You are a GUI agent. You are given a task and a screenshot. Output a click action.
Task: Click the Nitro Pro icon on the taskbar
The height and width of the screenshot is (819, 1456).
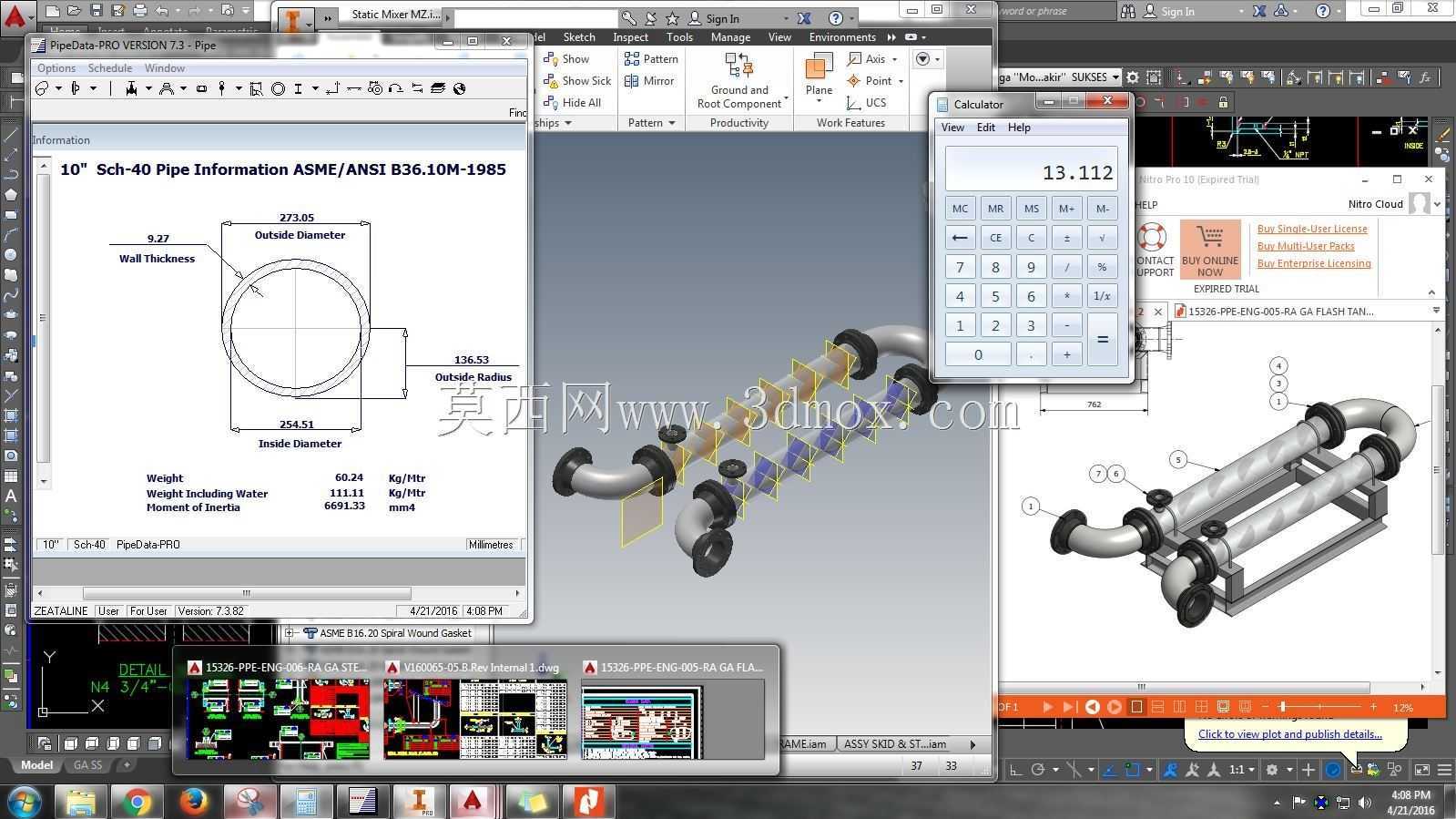pyautogui.click(x=588, y=802)
